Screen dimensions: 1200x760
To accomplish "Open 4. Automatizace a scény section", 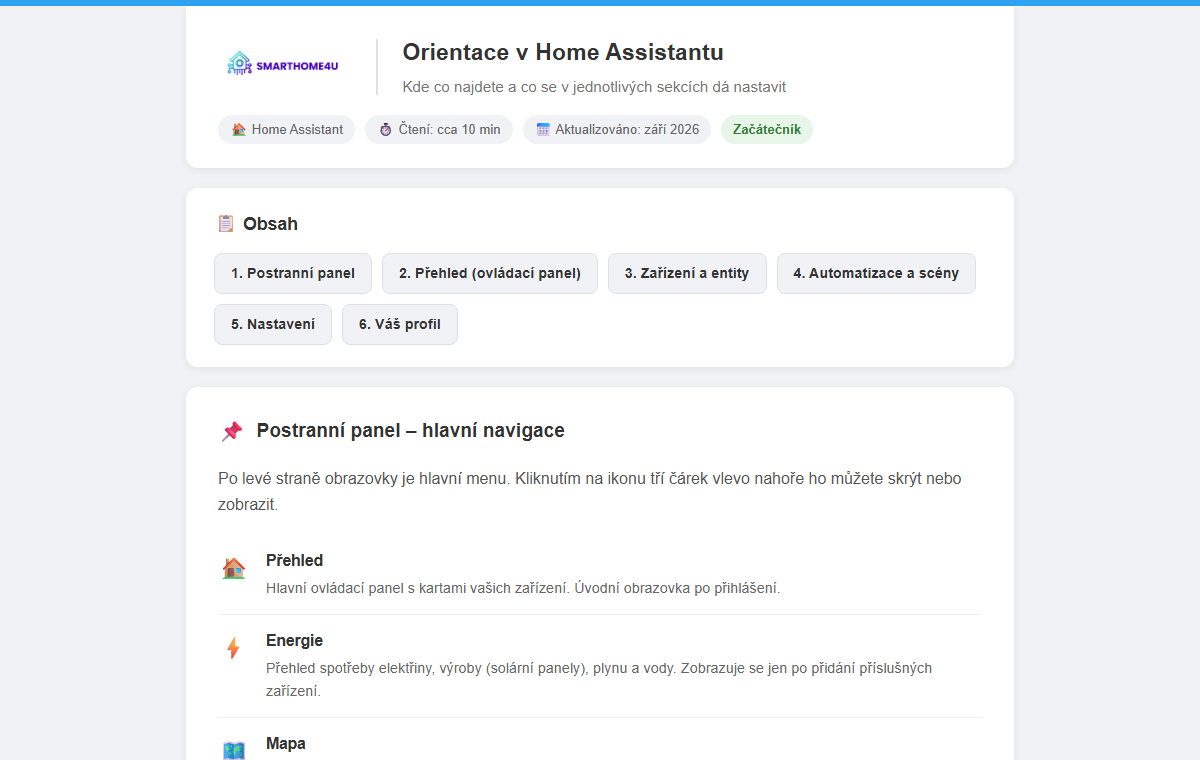I will point(876,273).
